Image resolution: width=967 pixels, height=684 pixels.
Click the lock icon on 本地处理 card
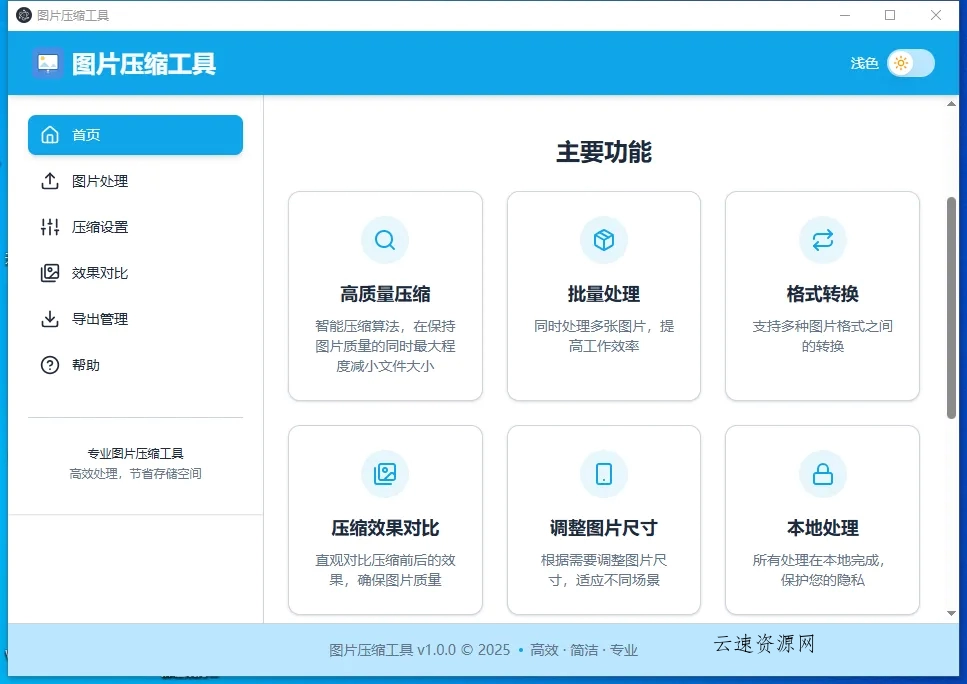pyautogui.click(x=822, y=474)
